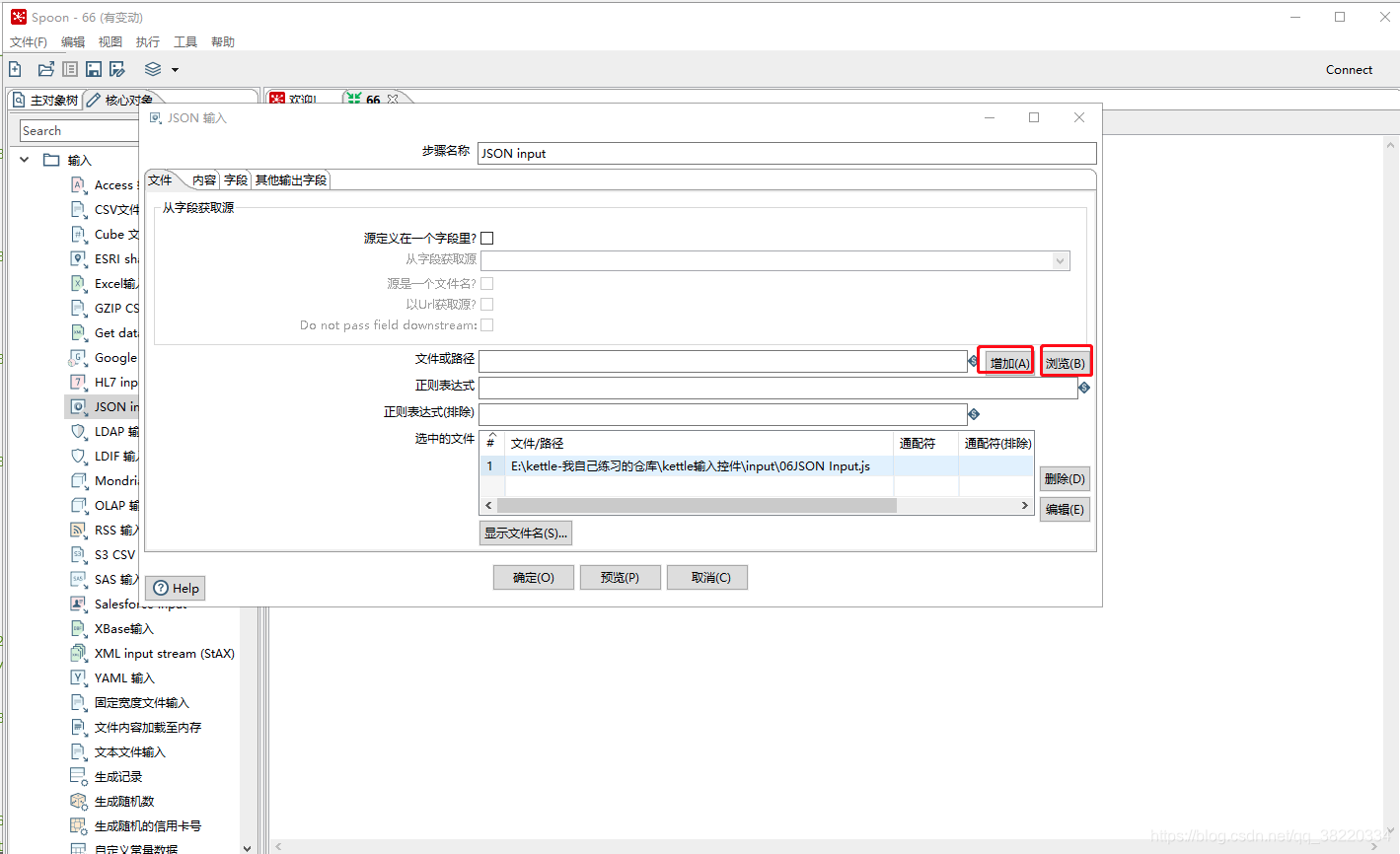Click the 编辑(E) button
The height and width of the screenshot is (854, 1400).
[x=1065, y=510]
